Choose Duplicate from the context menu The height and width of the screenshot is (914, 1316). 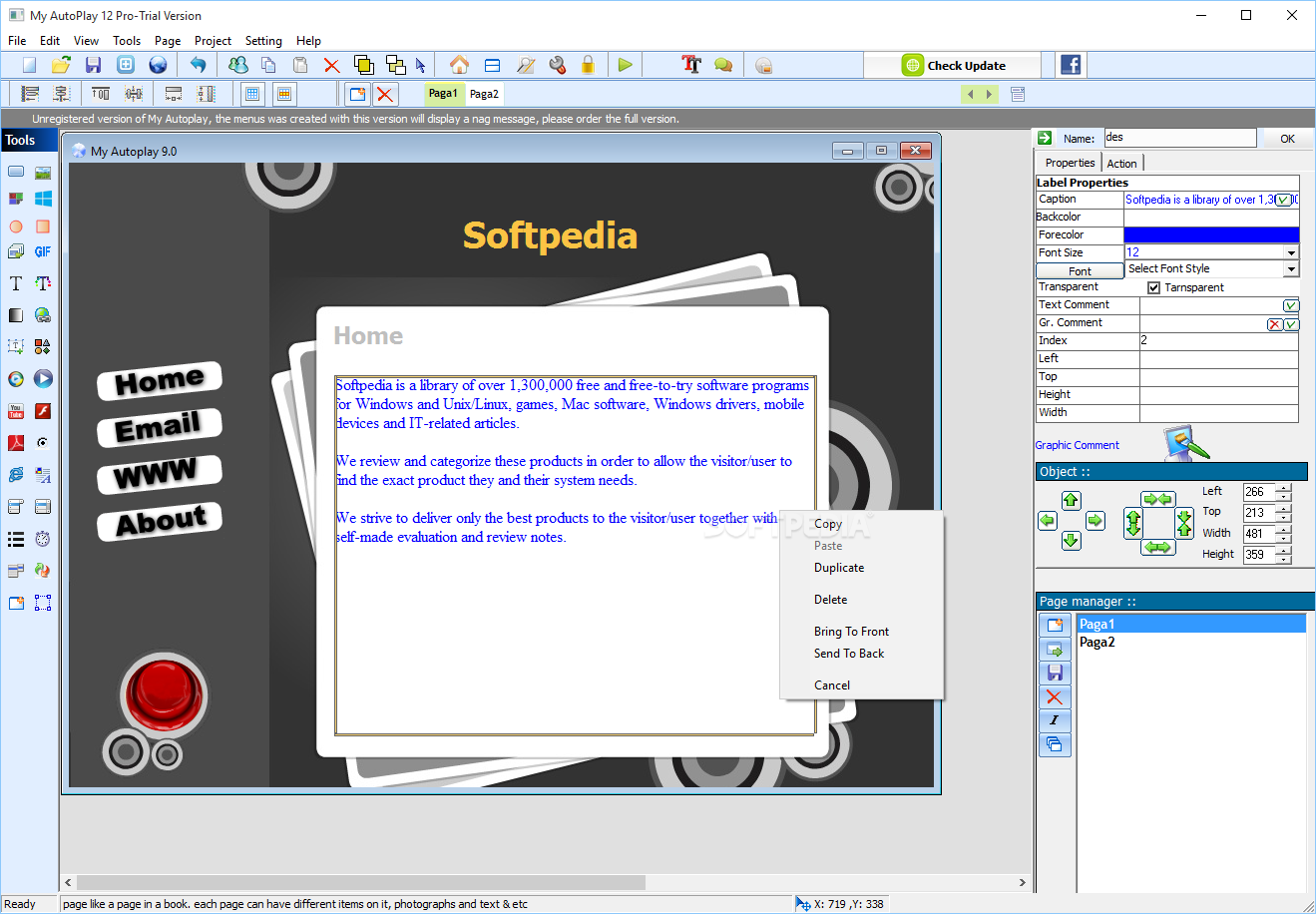839,568
